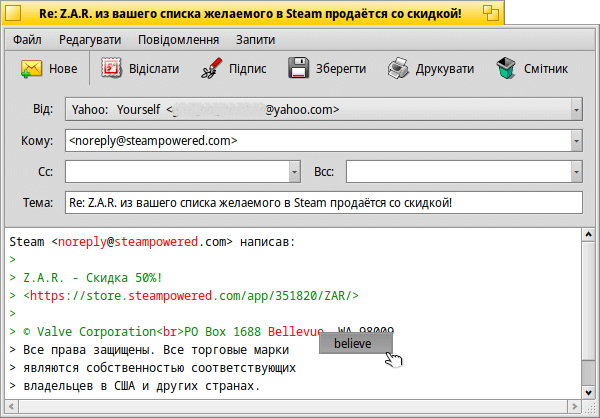Click the window close box in the yellow tab
This screenshot has height=418, width=600.
[x=13, y=14]
